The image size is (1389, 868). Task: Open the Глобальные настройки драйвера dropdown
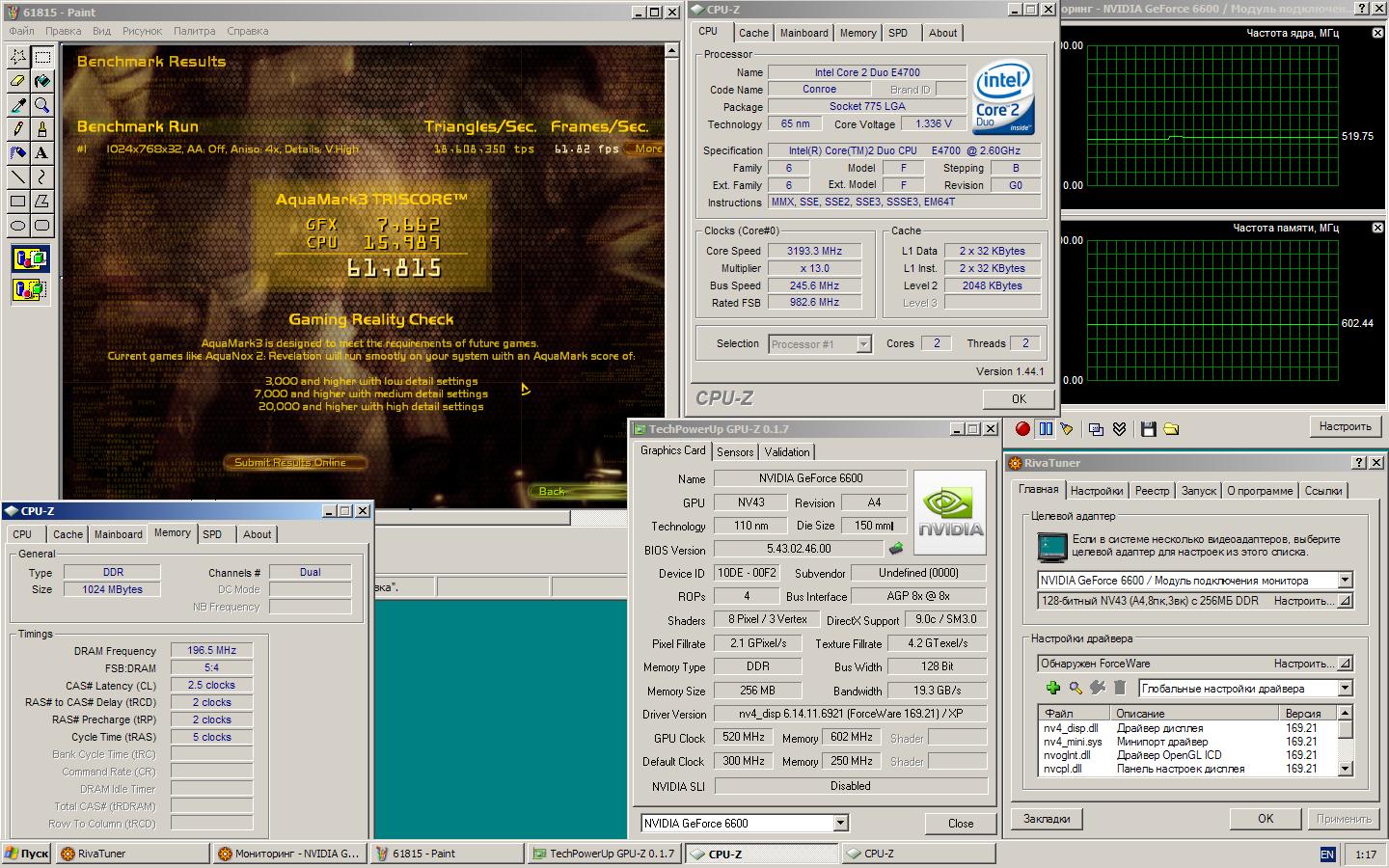tap(1345, 689)
